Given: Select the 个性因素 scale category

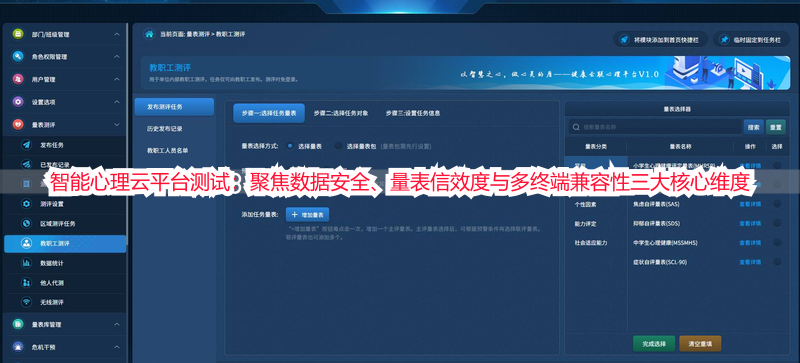Looking at the screenshot, I should [x=585, y=204].
